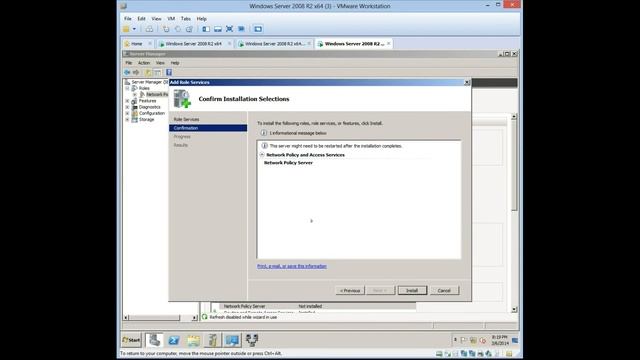This screenshot has height=360, width=640.
Task: Click the Action Center flag tray icon
Action: click(464, 340)
